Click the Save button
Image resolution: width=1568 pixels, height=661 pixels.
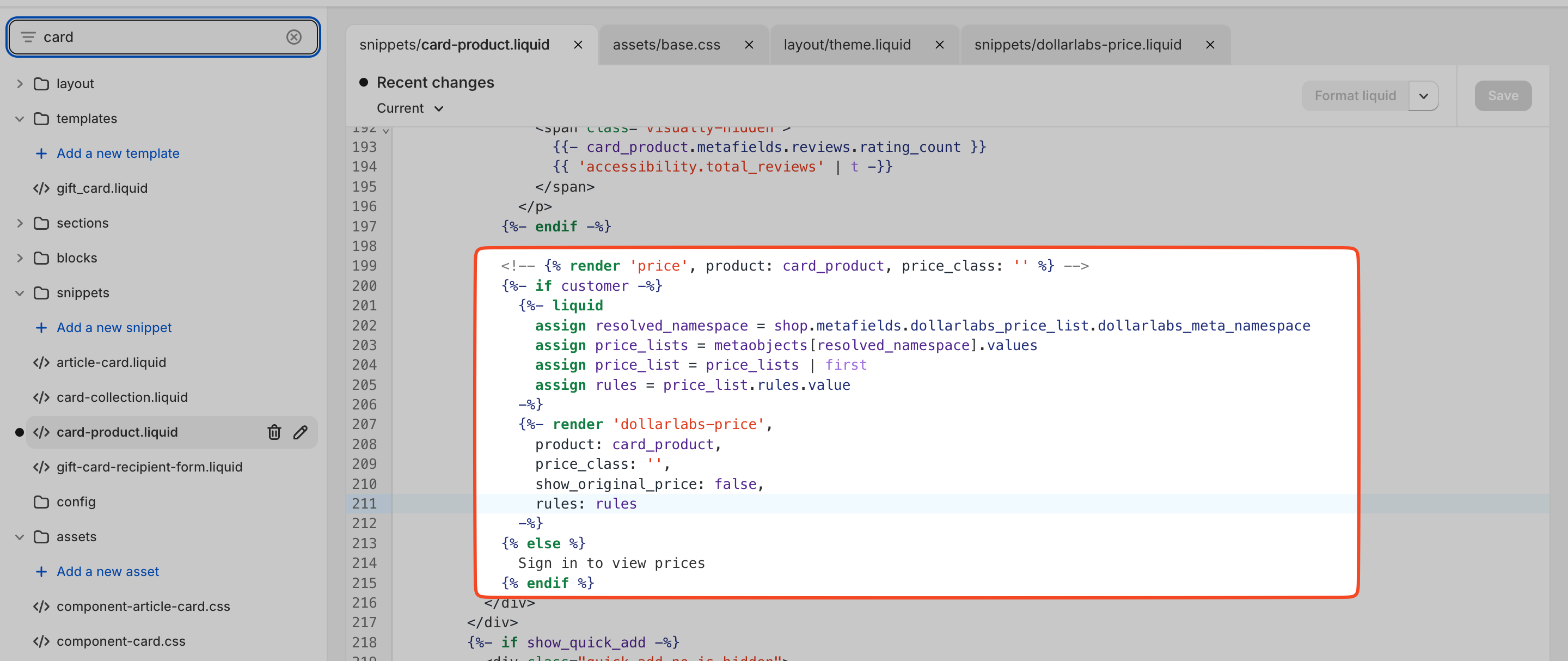click(x=1502, y=96)
